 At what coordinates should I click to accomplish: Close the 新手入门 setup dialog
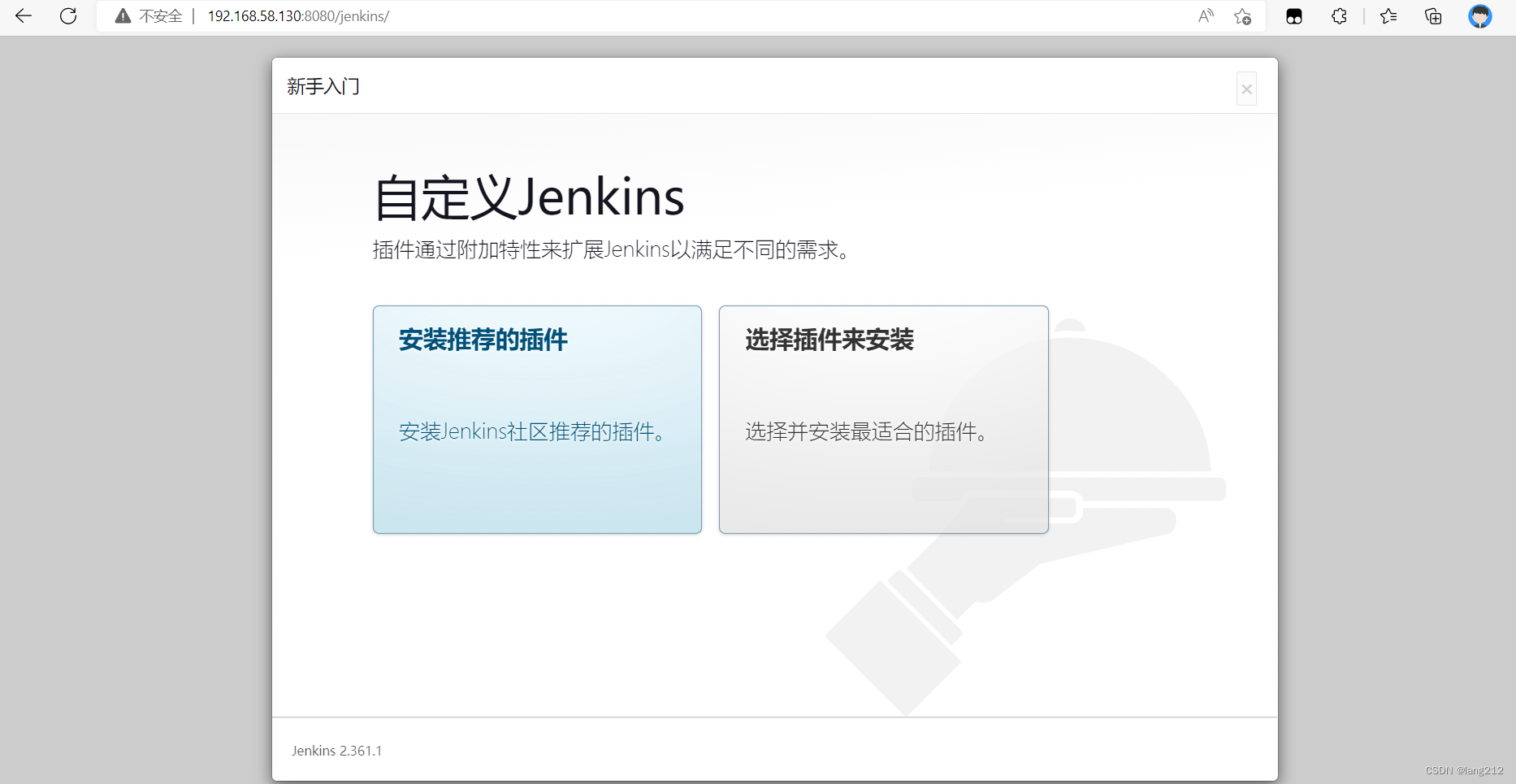(x=1246, y=89)
